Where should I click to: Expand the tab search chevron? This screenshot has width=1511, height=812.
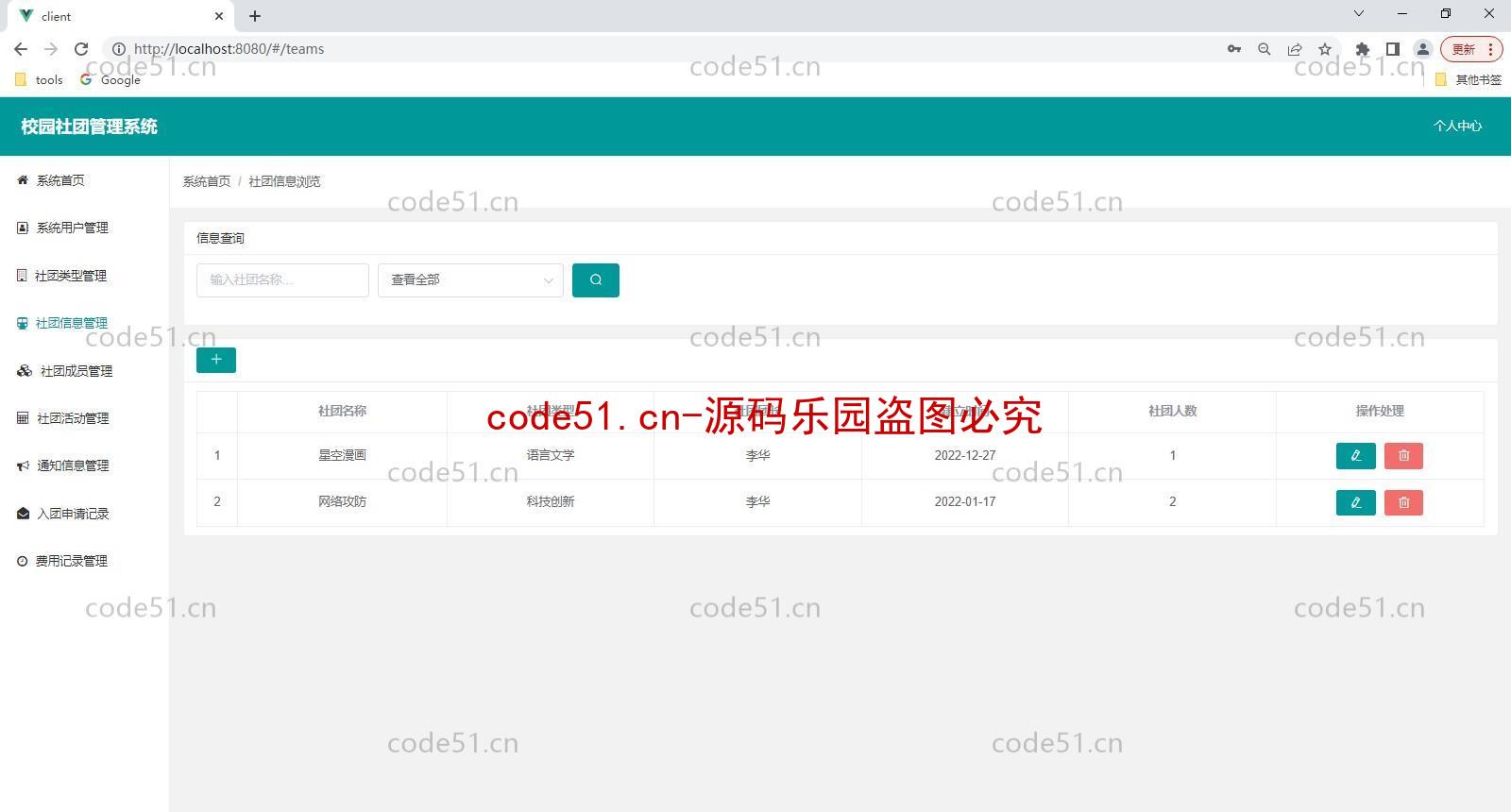coord(1359,13)
